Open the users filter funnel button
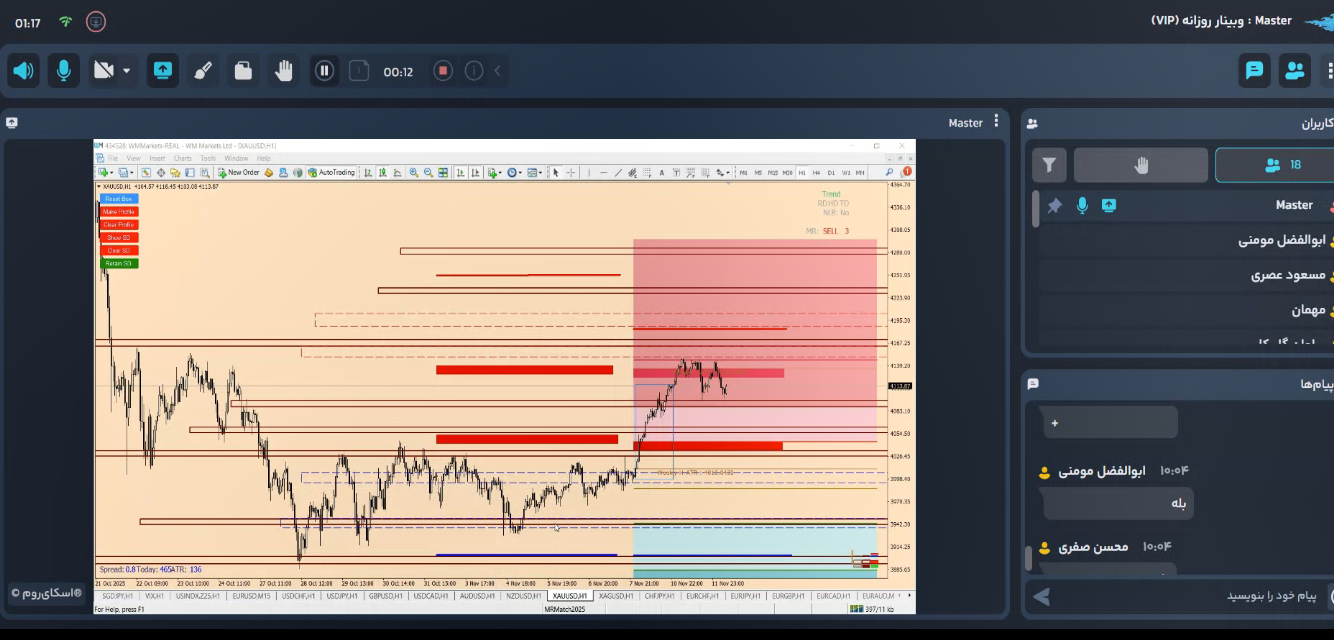 point(1049,165)
